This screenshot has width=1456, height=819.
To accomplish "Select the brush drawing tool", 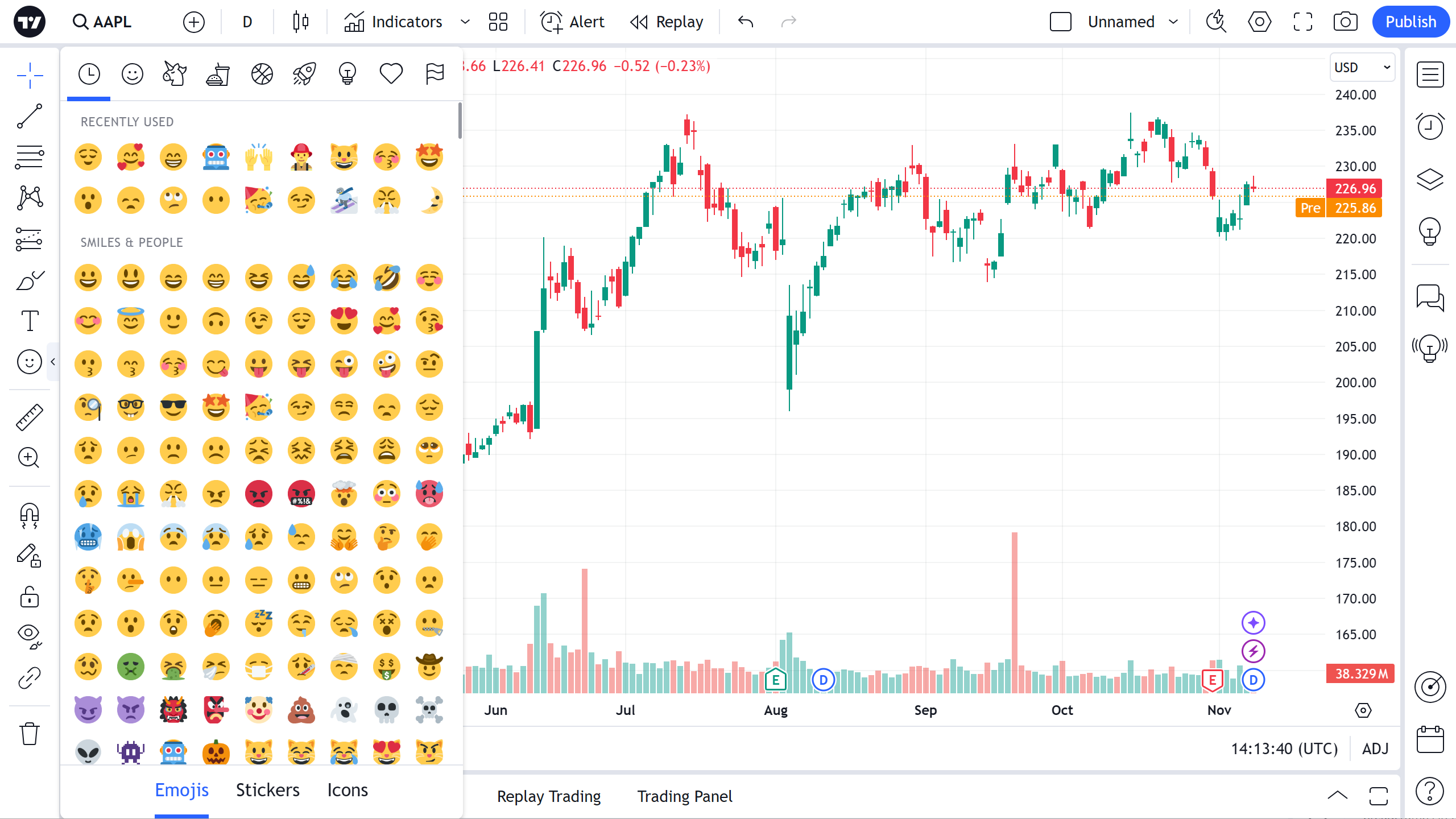I will click(29, 280).
